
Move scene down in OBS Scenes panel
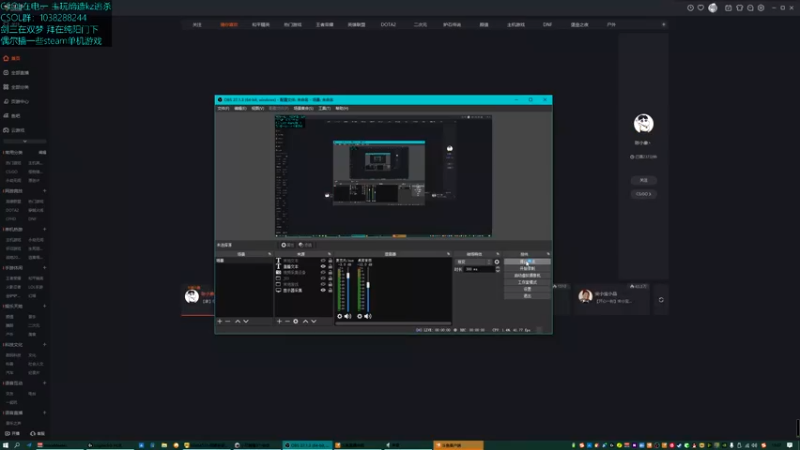246,321
